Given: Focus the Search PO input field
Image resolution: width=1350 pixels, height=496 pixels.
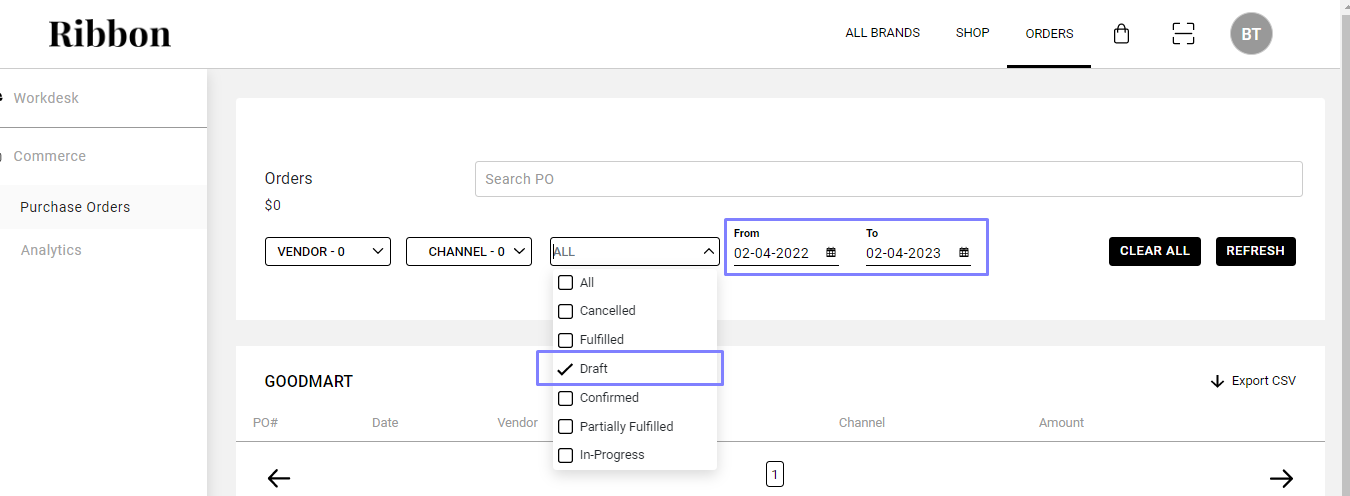Looking at the screenshot, I should (x=888, y=179).
